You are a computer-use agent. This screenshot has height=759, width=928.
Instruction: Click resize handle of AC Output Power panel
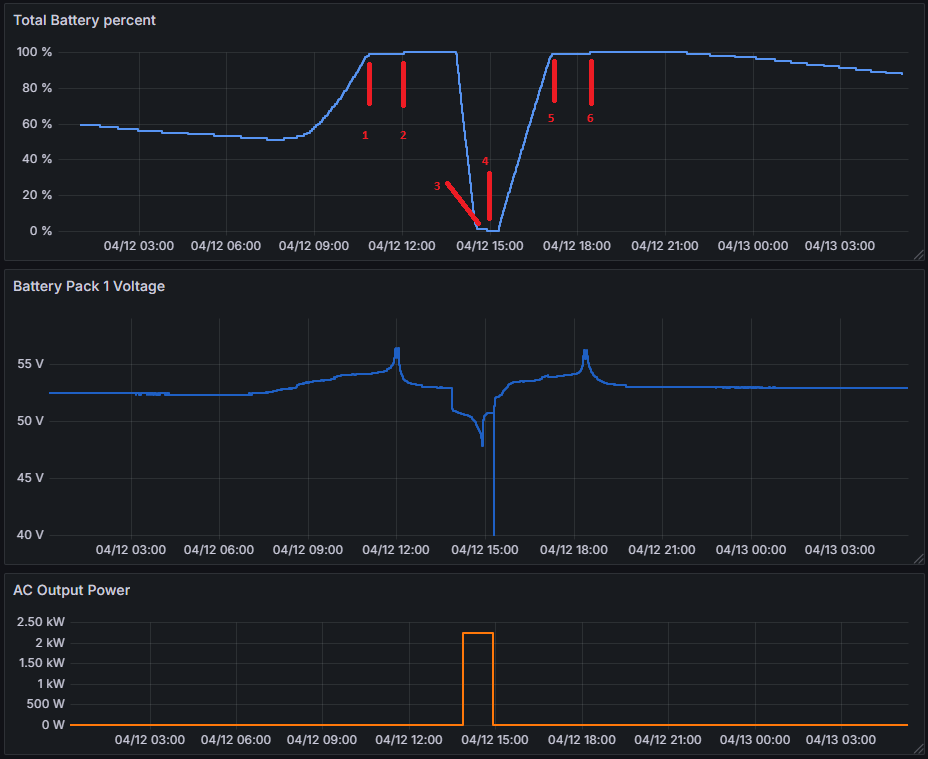click(x=919, y=749)
